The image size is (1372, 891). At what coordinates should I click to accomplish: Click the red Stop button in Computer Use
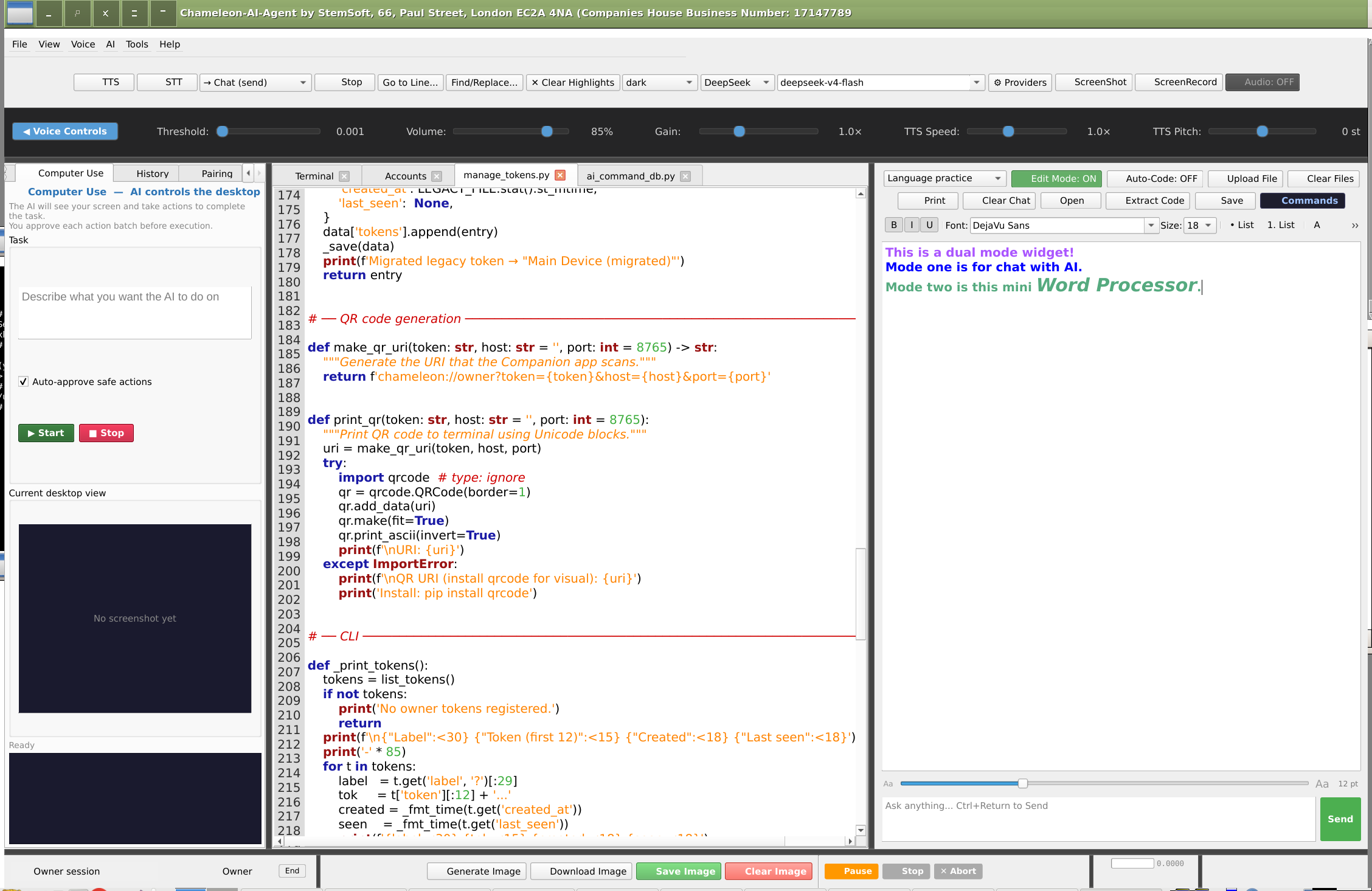click(106, 433)
